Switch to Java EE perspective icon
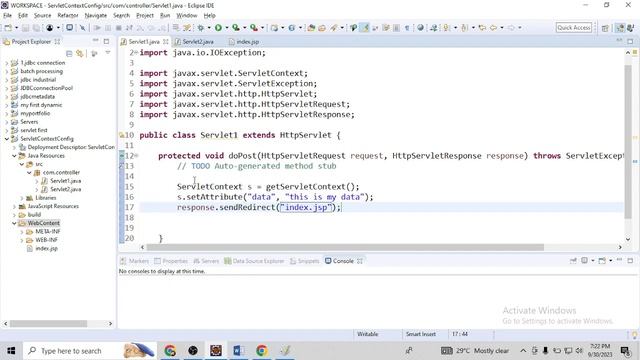 (x=620, y=28)
